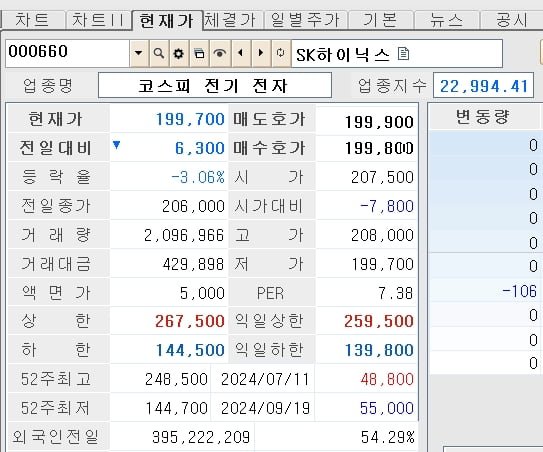
Task: Switch to the 기본 tab
Action: (381, 20)
